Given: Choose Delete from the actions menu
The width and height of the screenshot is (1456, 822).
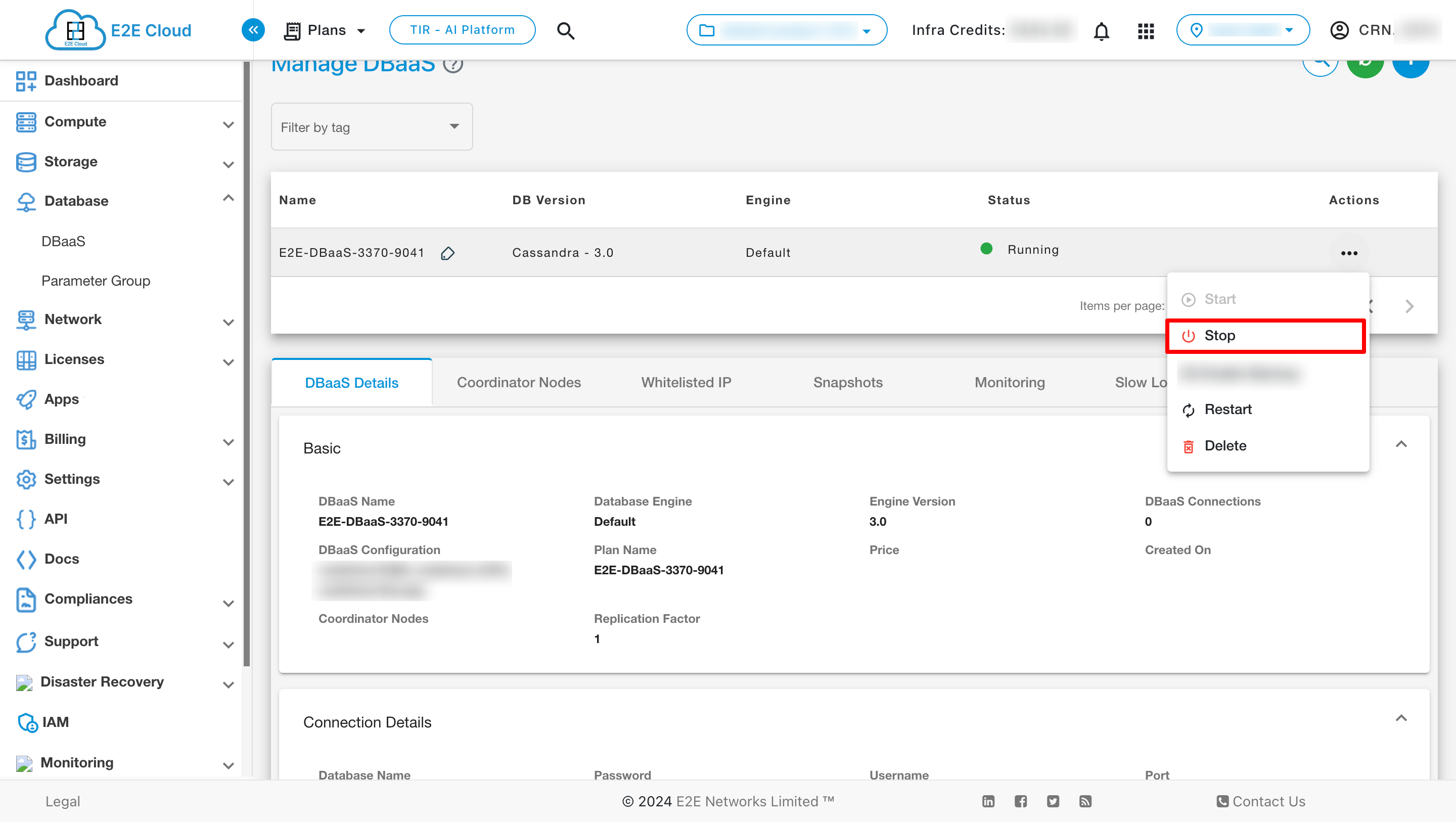Looking at the screenshot, I should 1268,445.
